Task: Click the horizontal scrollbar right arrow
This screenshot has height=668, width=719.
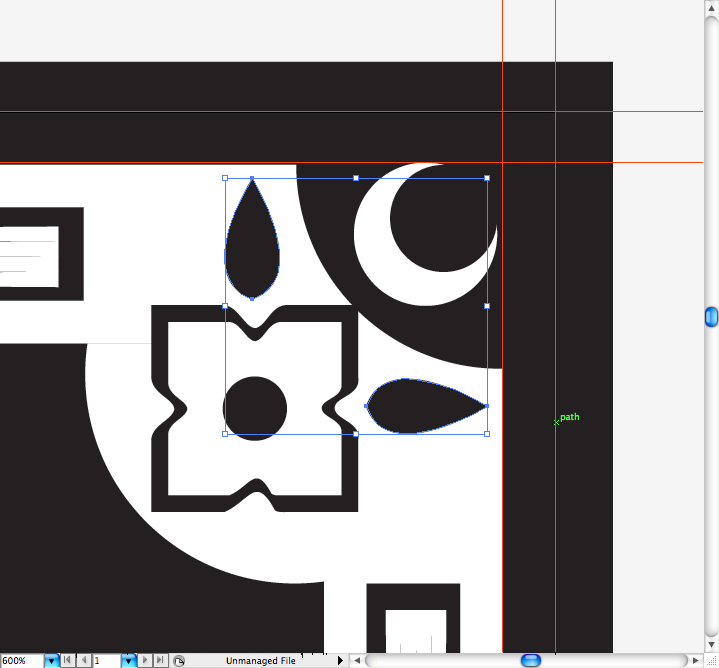Action: tap(696, 661)
